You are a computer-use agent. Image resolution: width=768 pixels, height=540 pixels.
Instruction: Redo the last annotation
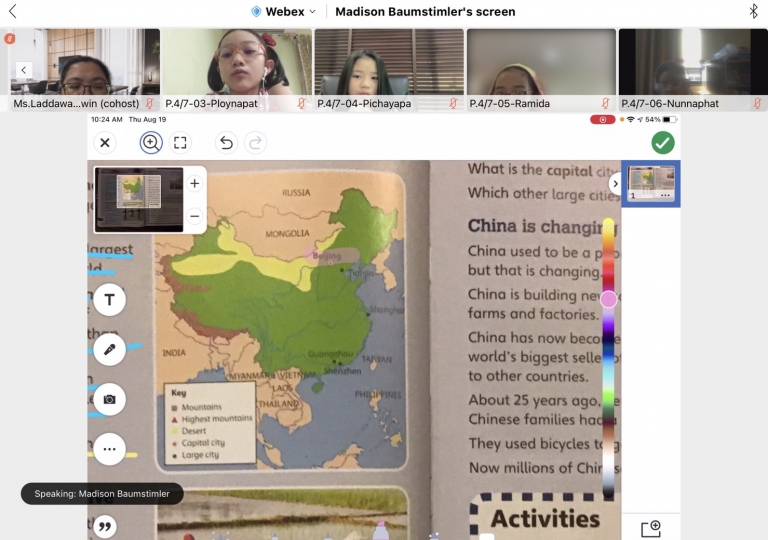255,143
